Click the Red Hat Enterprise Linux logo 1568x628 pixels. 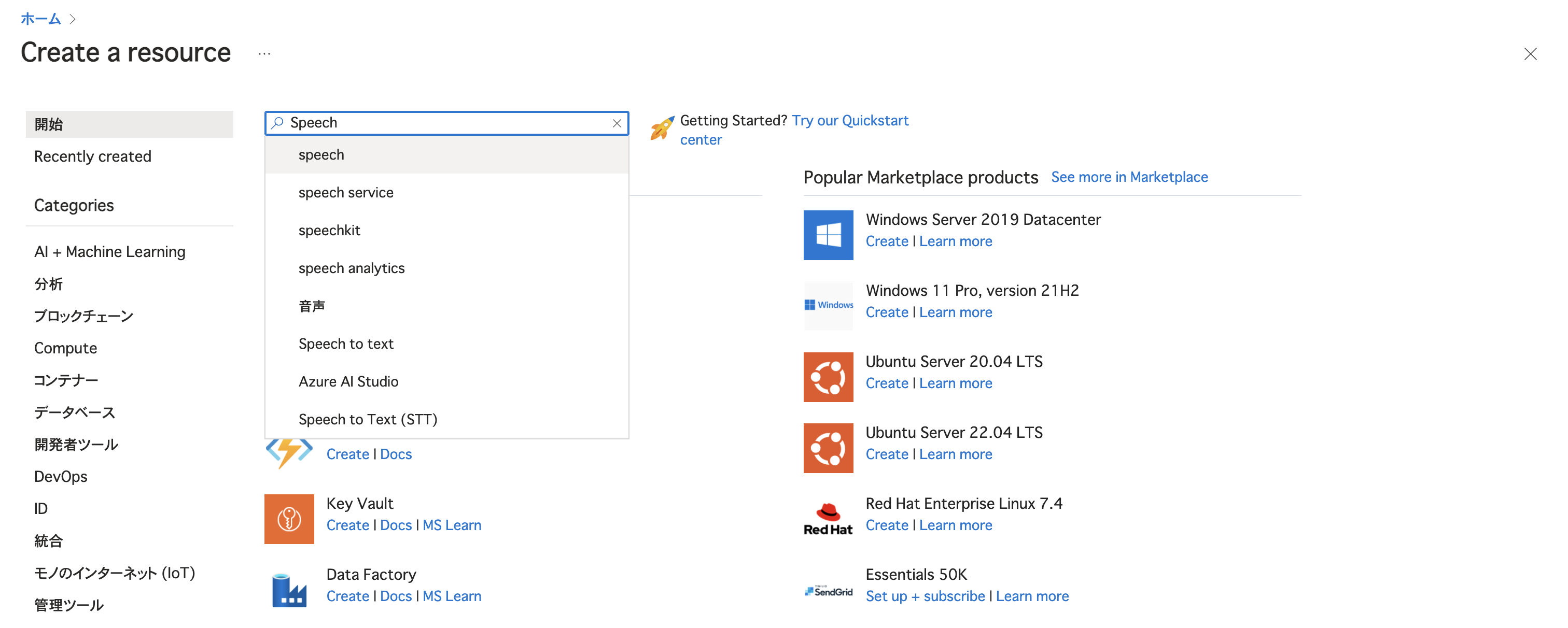tap(828, 519)
